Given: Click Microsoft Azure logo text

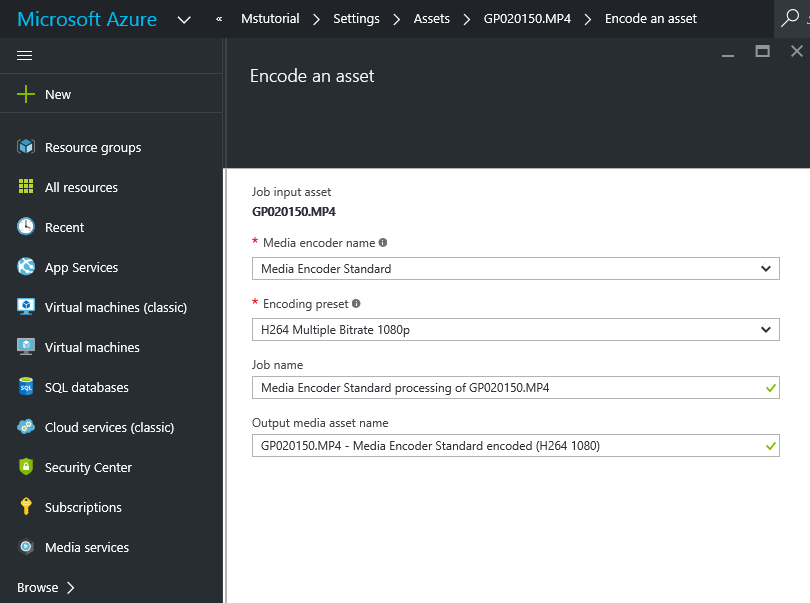Looking at the screenshot, I should (x=87, y=19).
